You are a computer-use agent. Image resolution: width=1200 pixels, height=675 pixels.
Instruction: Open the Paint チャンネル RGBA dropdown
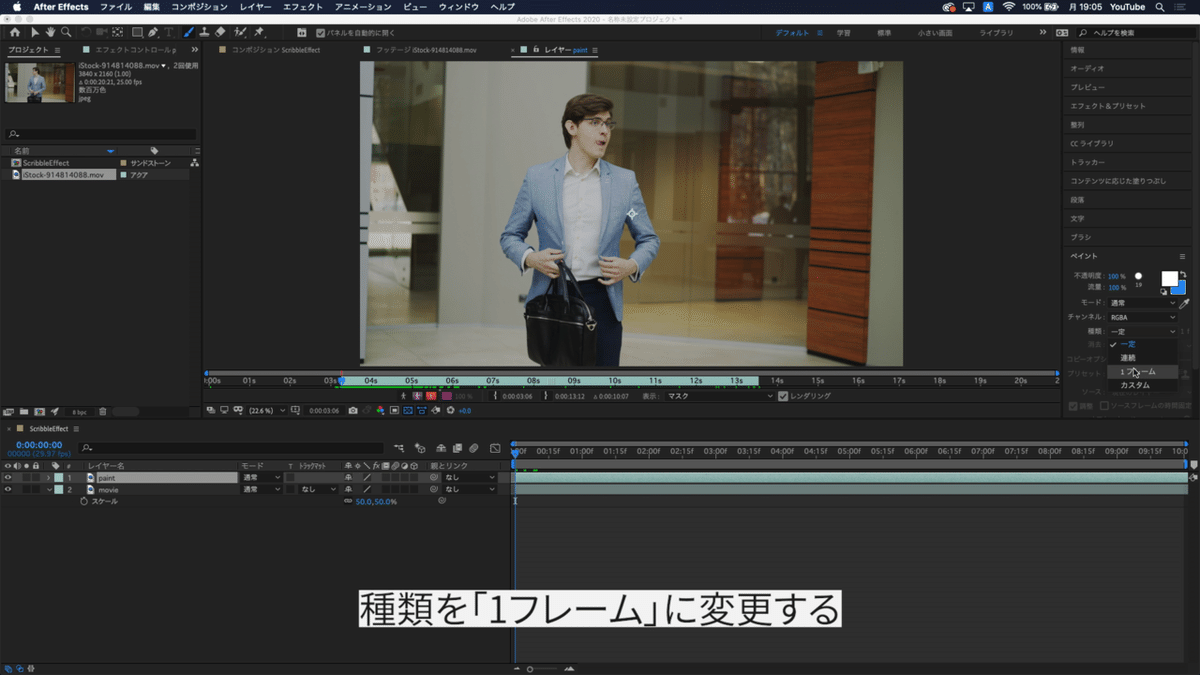(x=1143, y=317)
